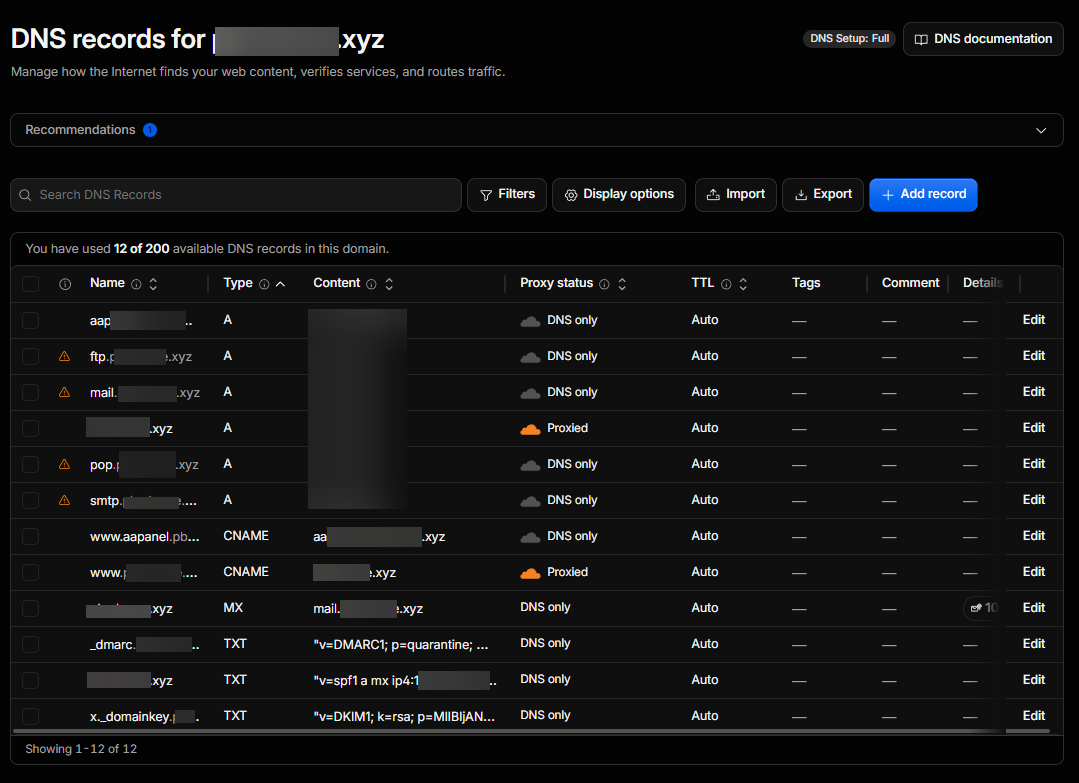This screenshot has width=1079, height=783.
Task: Click the v=DKIM1 content cell
Action: tap(404, 716)
